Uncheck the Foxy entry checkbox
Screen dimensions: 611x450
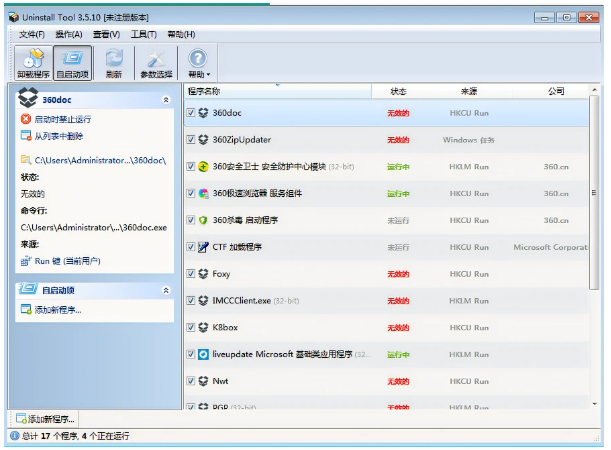point(191,274)
